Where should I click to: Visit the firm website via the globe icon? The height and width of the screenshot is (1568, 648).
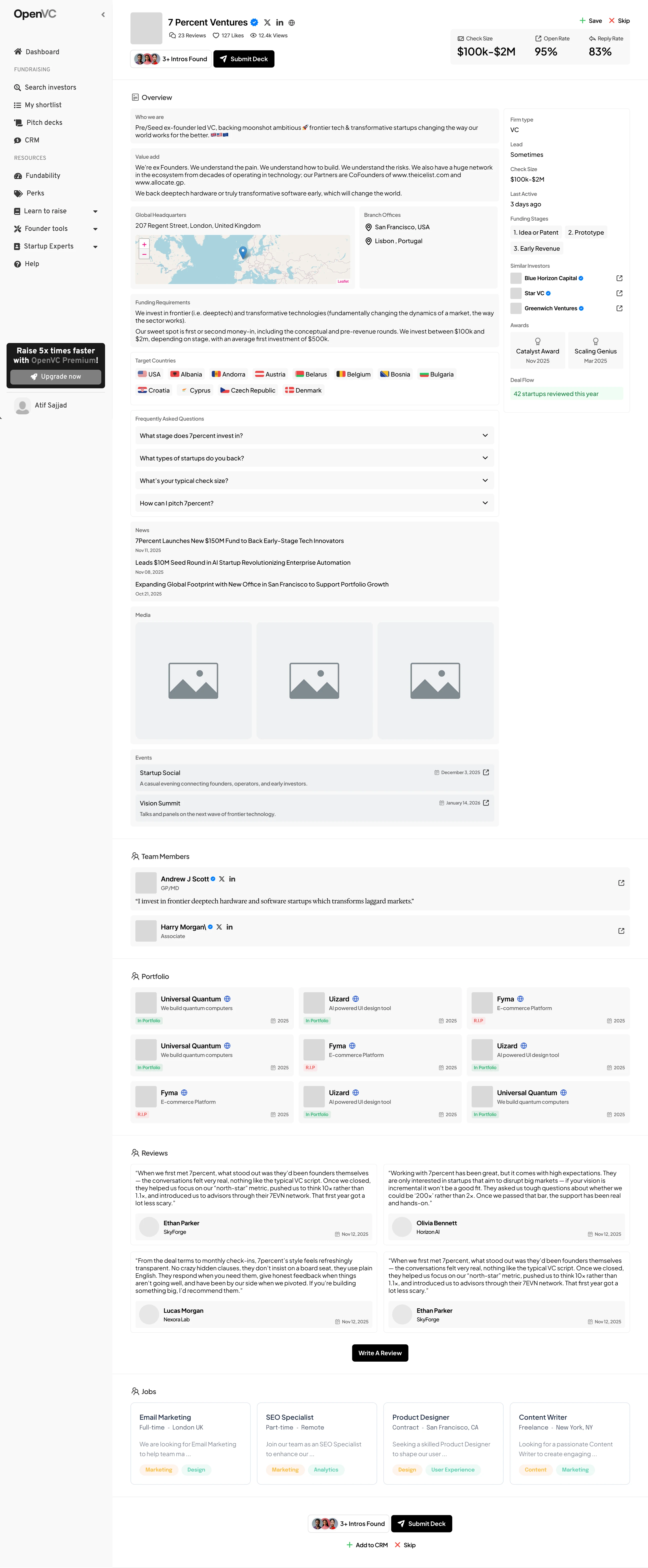[291, 22]
